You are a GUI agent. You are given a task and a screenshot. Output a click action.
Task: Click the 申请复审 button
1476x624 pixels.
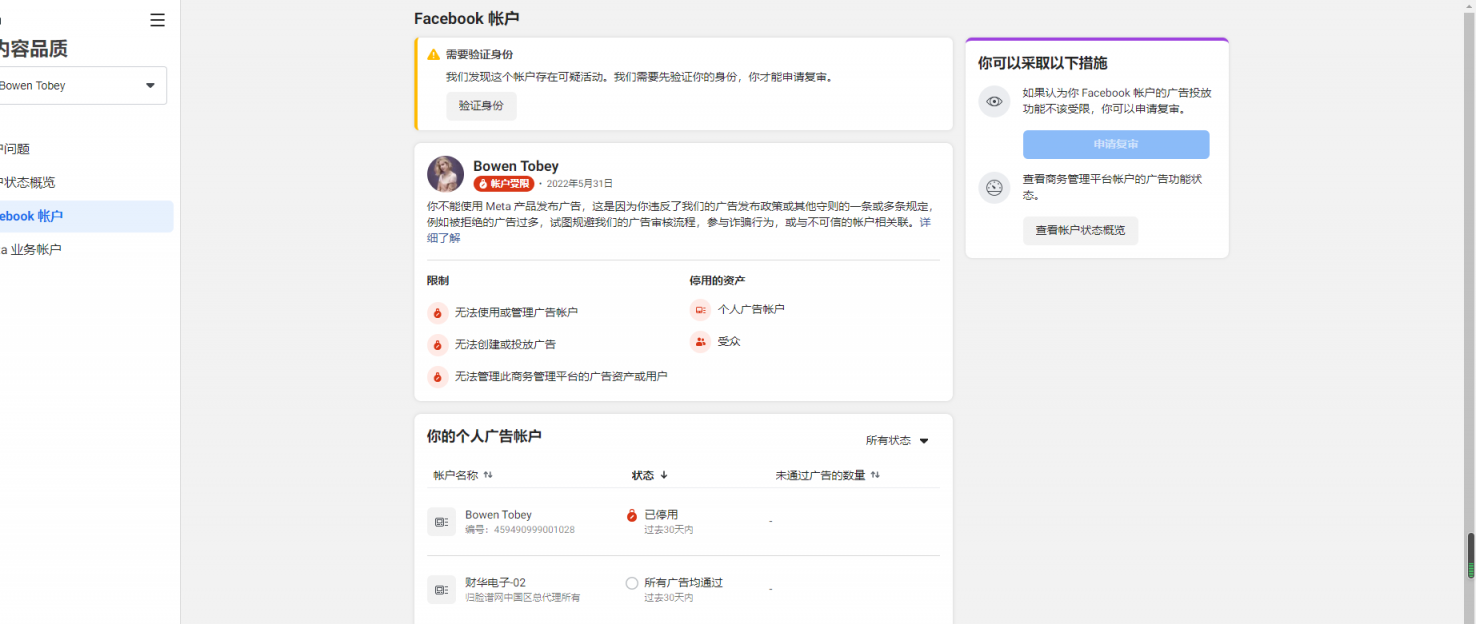point(1116,144)
